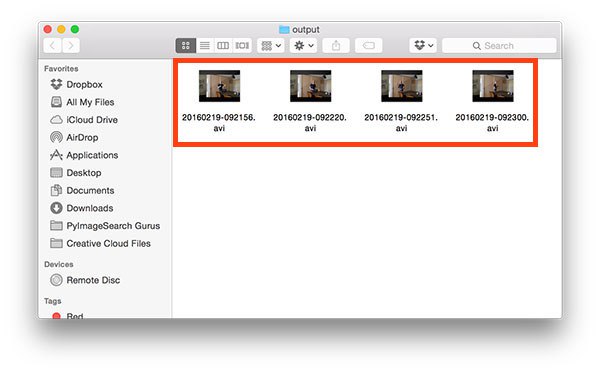Click the Creative Cloud Files folder icon
The width and height of the screenshot is (600, 373).
click(x=56, y=243)
